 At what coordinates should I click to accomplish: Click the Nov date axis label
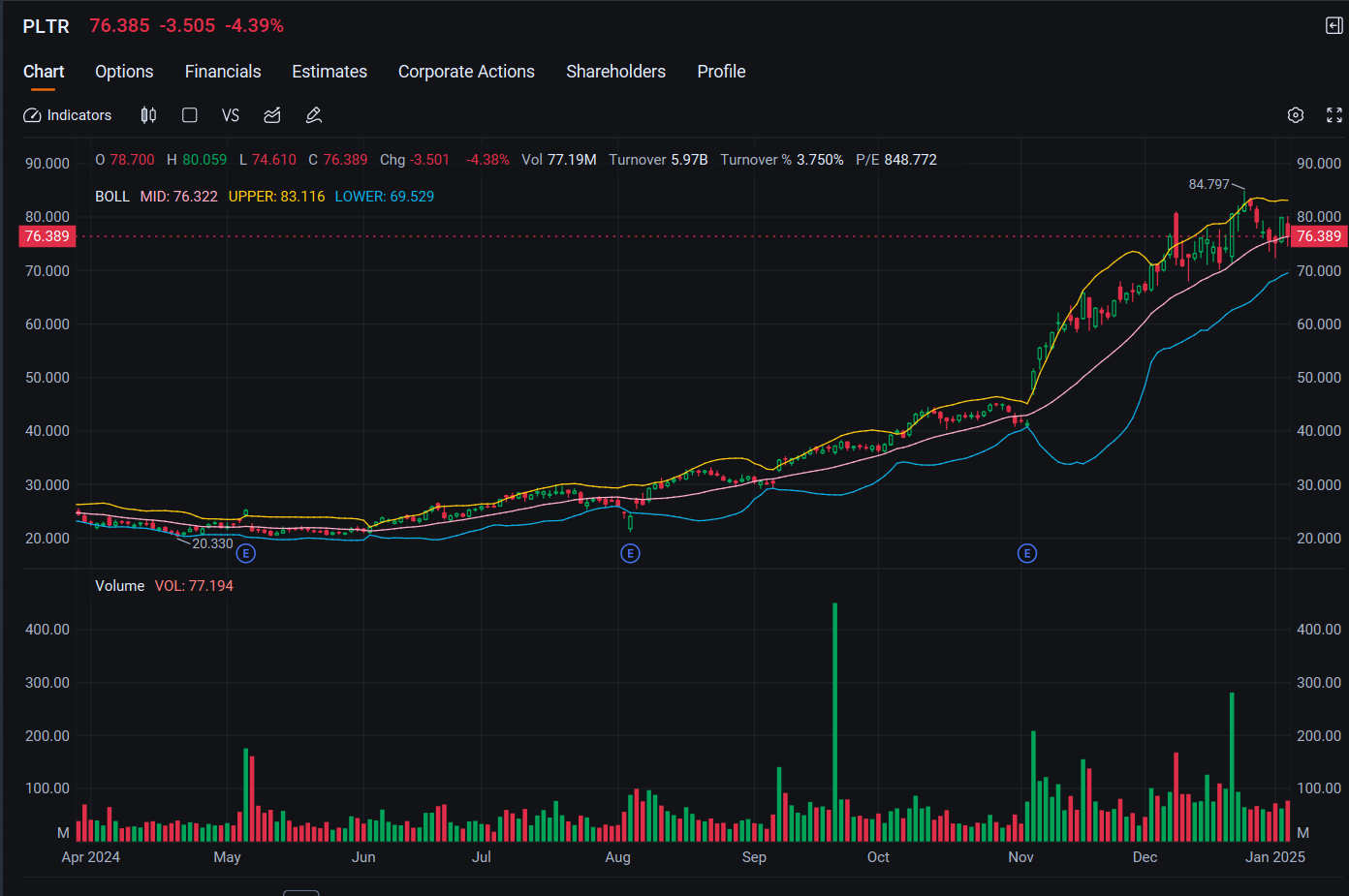[1021, 857]
